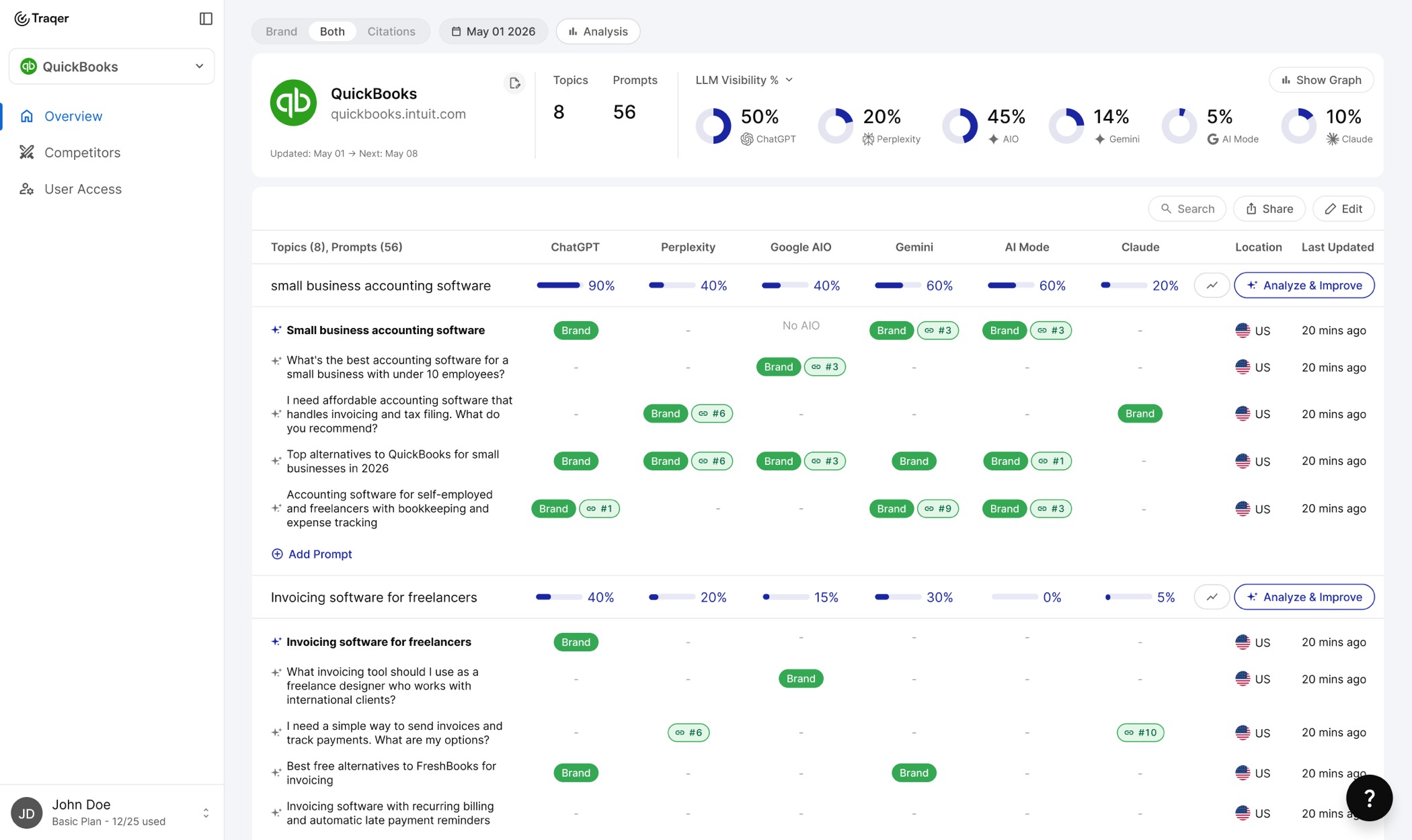The image size is (1412, 840).
Task: Click the Edit button
Action: coord(1343,208)
